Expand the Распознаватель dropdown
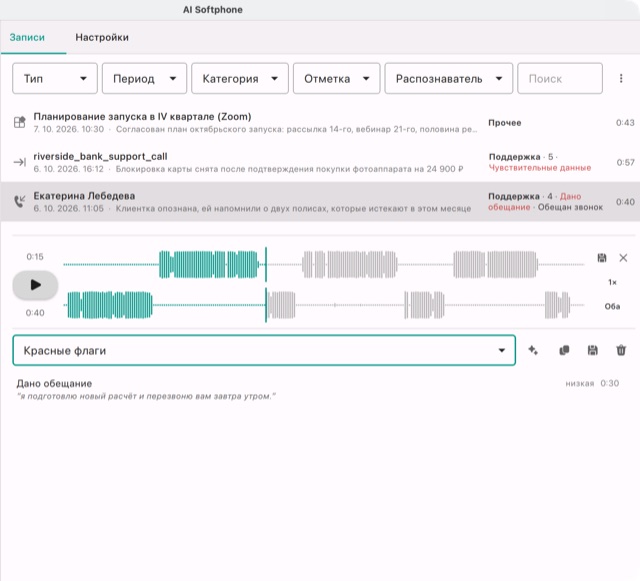This screenshot has height=581, width=640. point(449,78)
